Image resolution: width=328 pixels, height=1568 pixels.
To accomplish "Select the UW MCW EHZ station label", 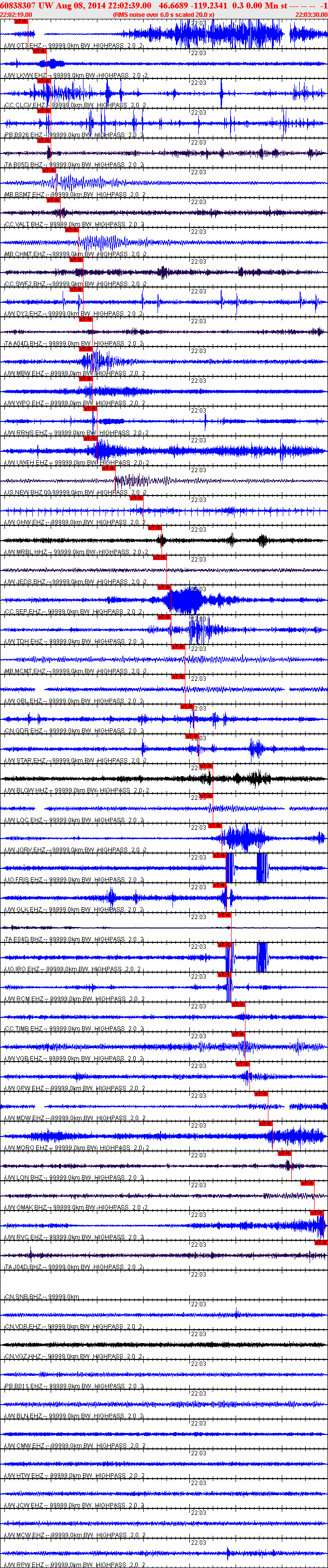I will 75,1536.
